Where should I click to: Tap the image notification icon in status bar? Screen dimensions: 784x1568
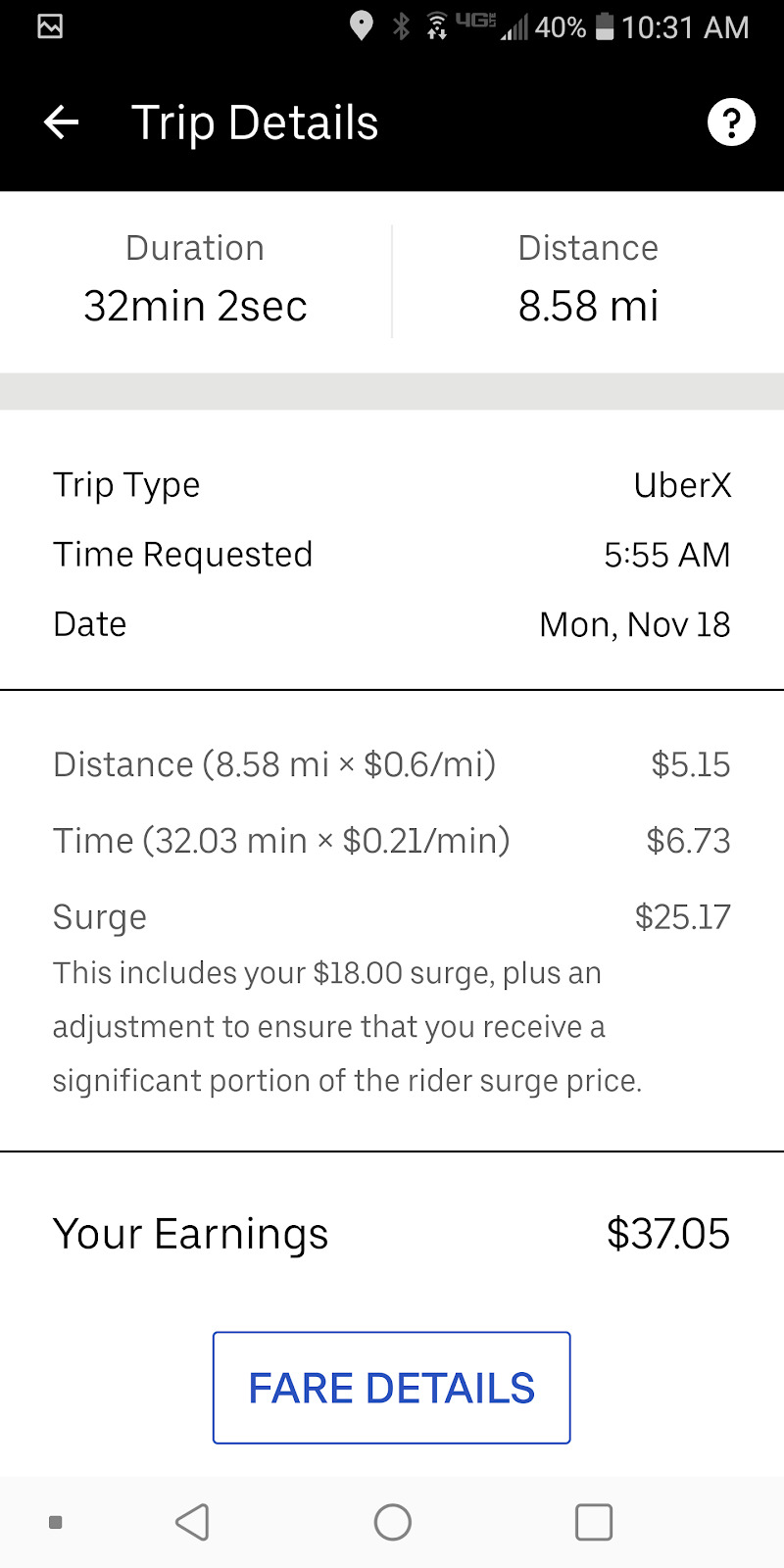click(50, 26)
